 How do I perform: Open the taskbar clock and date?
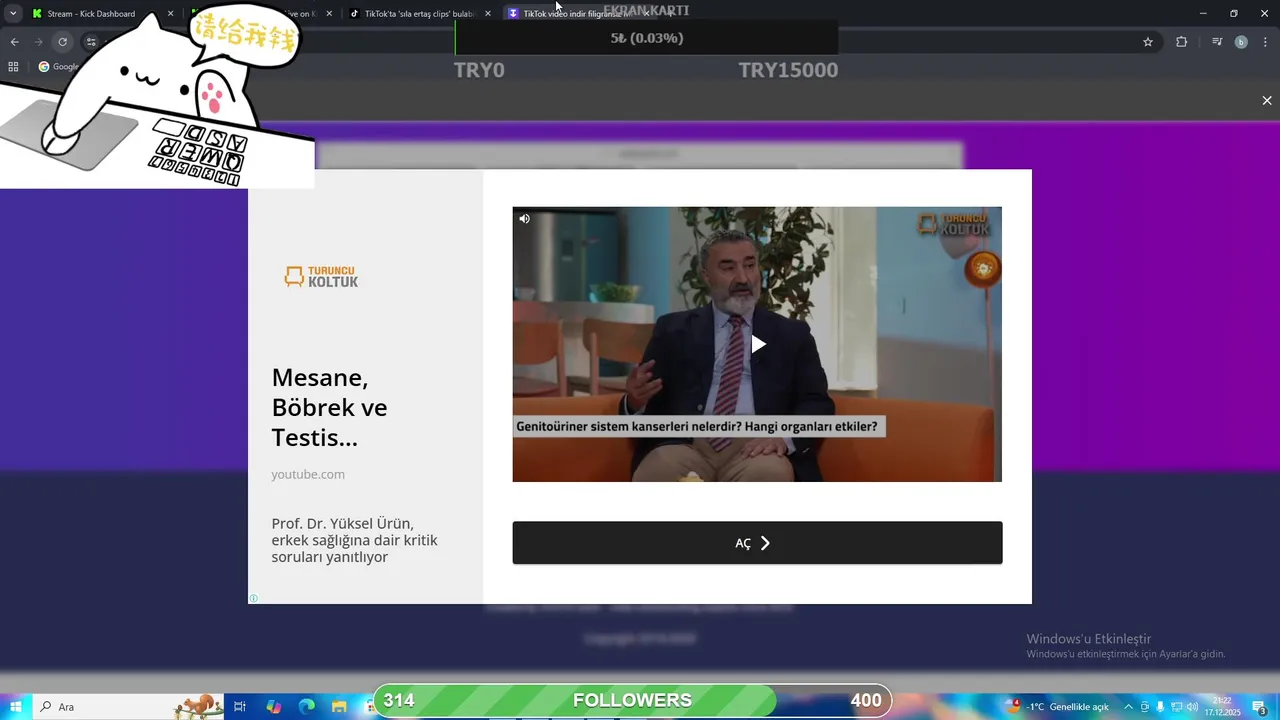click(1222, 707)
